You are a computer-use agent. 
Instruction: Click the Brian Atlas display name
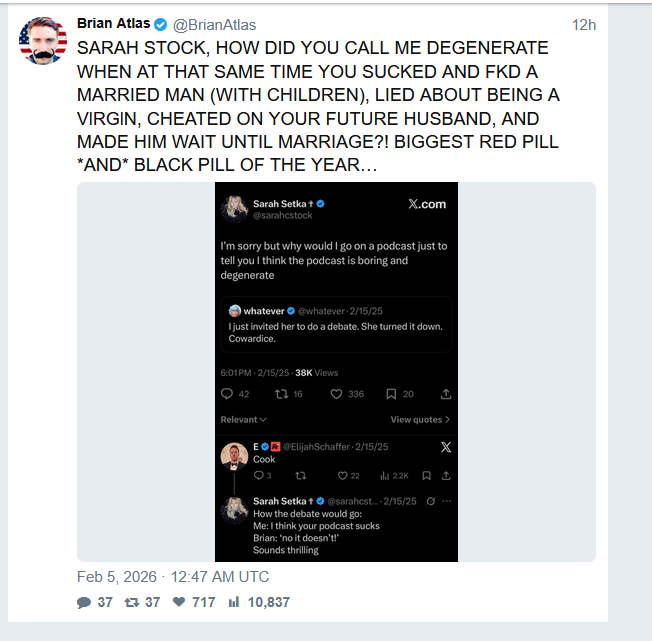pos(113,24)
